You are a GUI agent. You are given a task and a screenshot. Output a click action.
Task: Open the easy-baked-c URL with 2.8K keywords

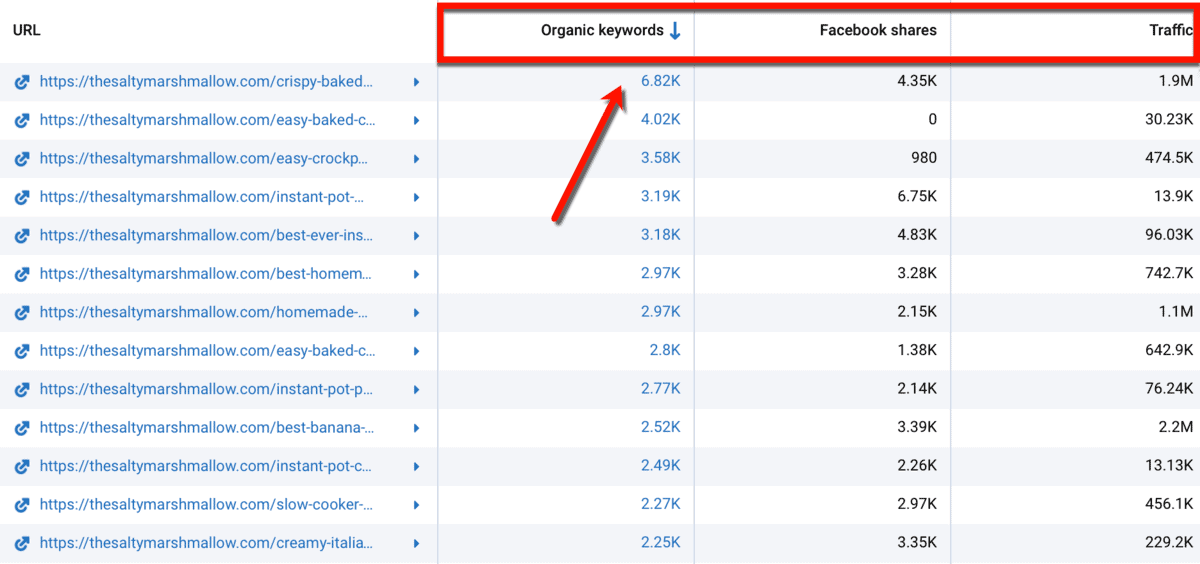[x=208, y=351]
